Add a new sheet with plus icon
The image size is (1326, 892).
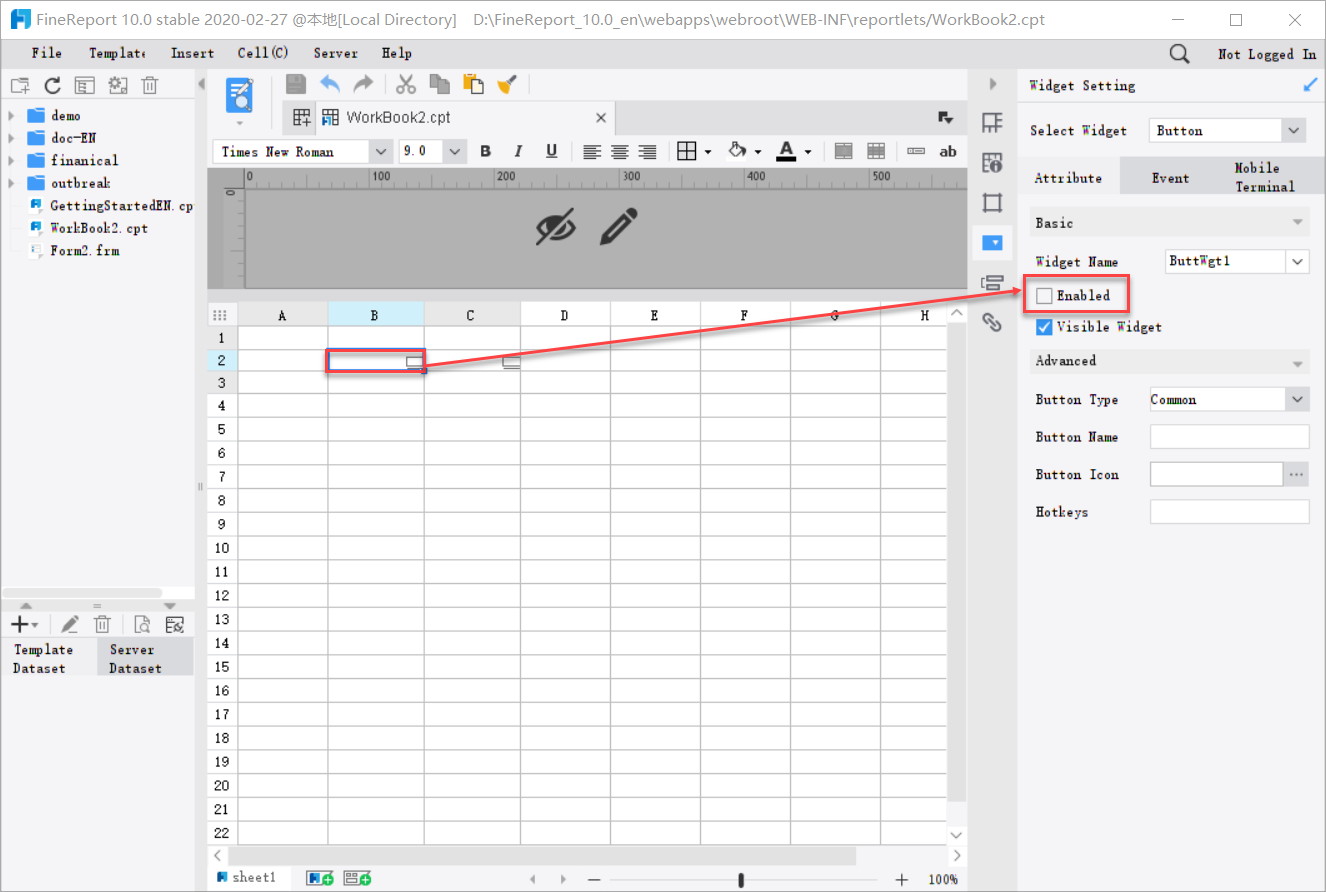[x=320, y=878]
